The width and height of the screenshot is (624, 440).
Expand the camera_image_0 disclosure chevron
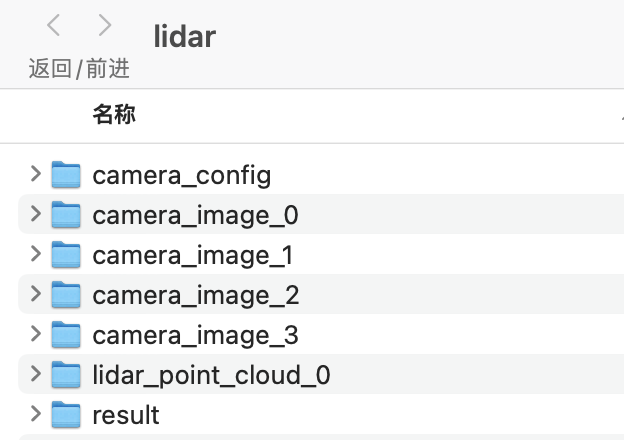tap(36, 214)
